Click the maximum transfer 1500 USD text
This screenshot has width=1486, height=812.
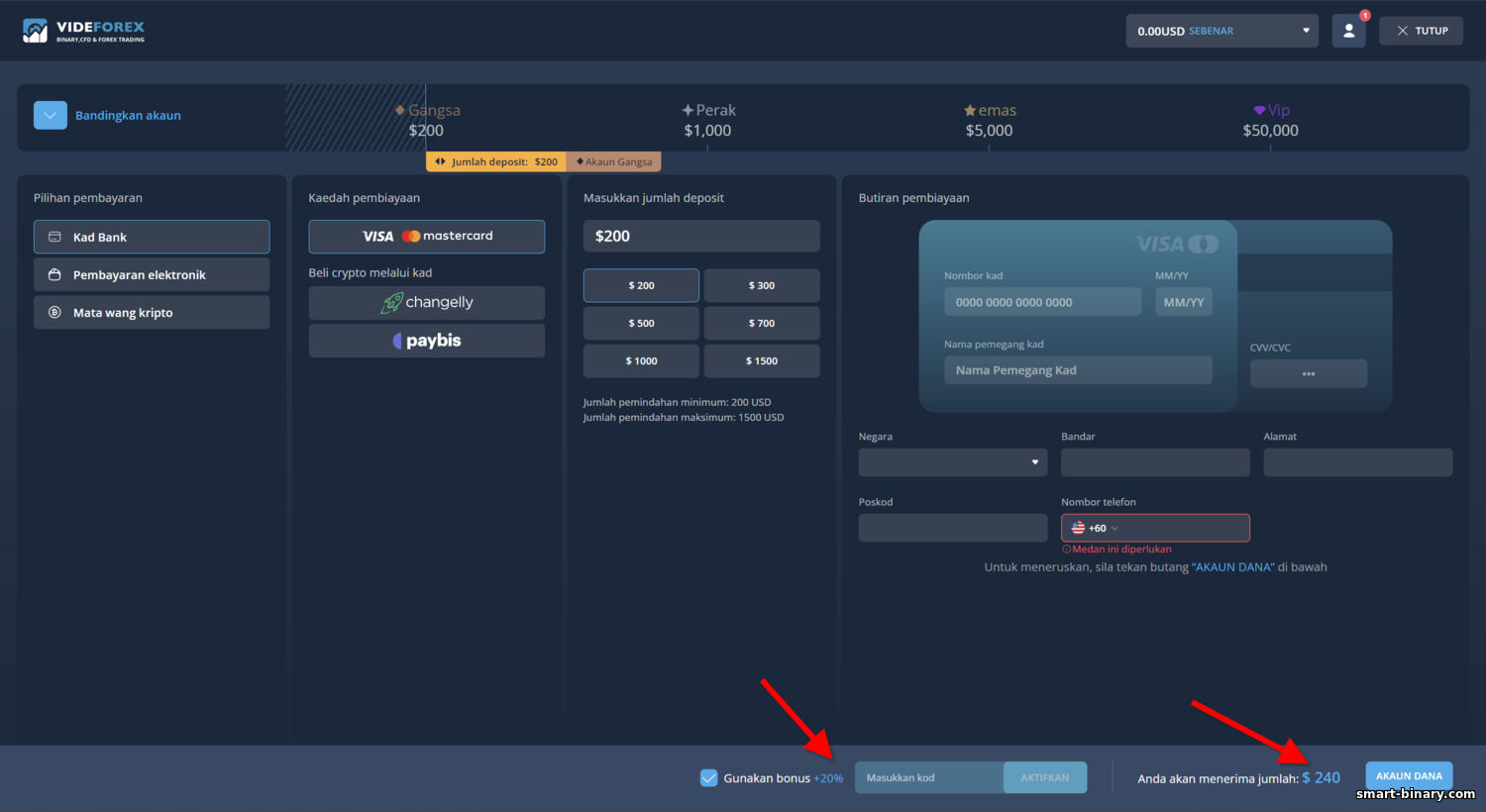coord(684,417)
